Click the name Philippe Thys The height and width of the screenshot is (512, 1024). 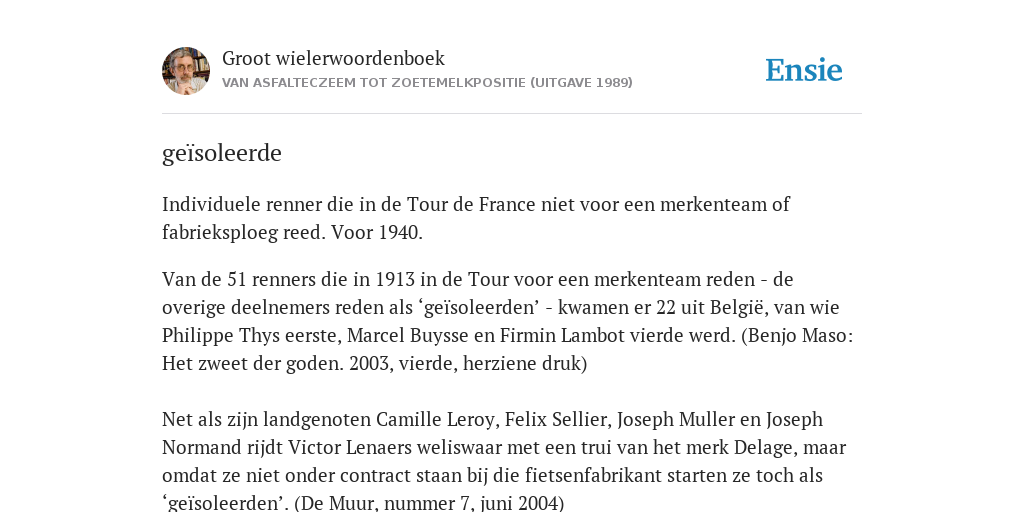pos(206,336)
